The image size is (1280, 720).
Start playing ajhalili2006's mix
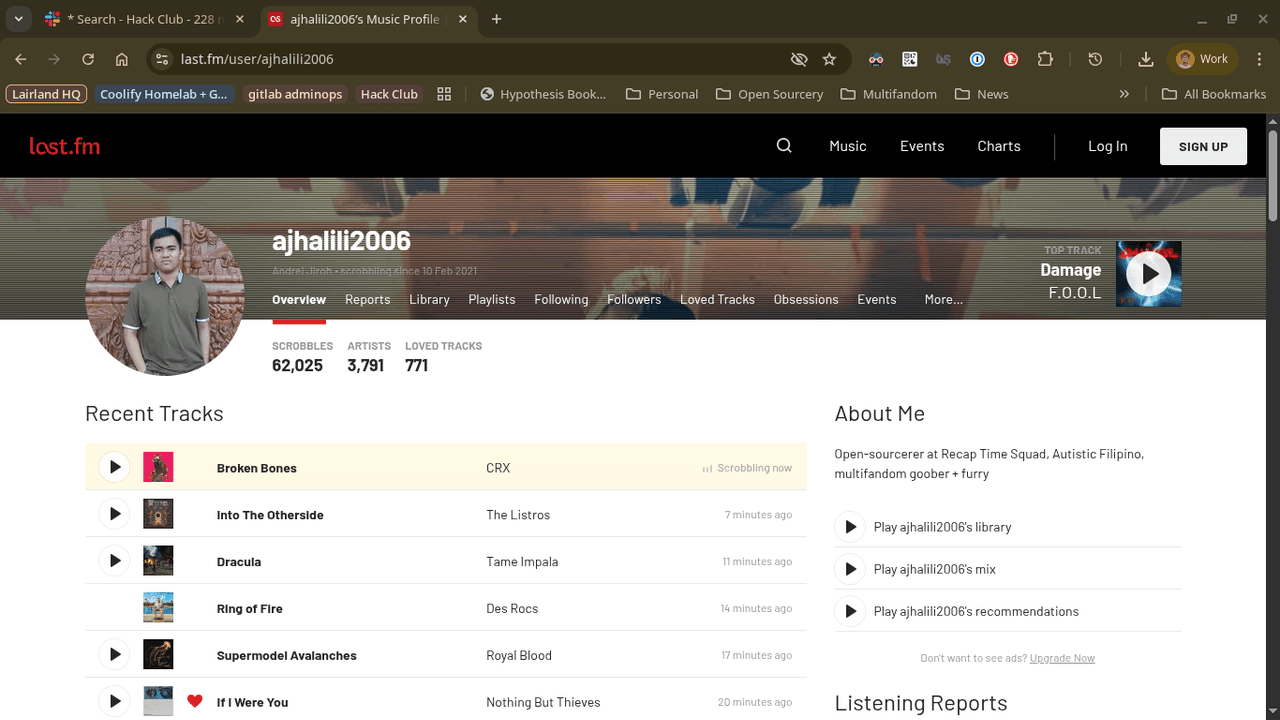point(850,569)
